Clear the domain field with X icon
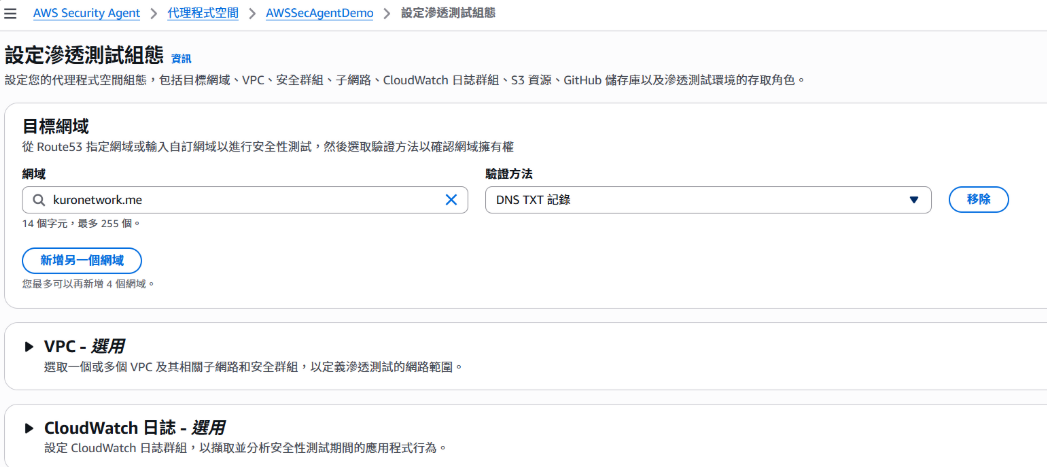1047x467 pixels. tap(451, 200)
